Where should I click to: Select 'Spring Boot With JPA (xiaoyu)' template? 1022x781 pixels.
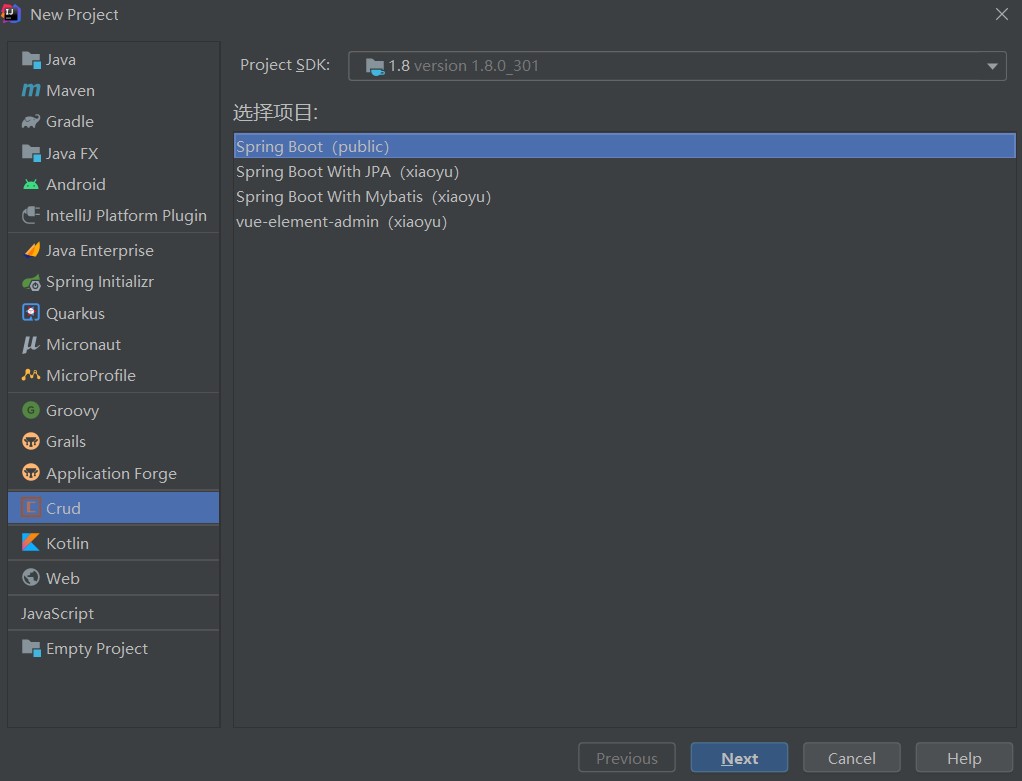pos(624,171)
